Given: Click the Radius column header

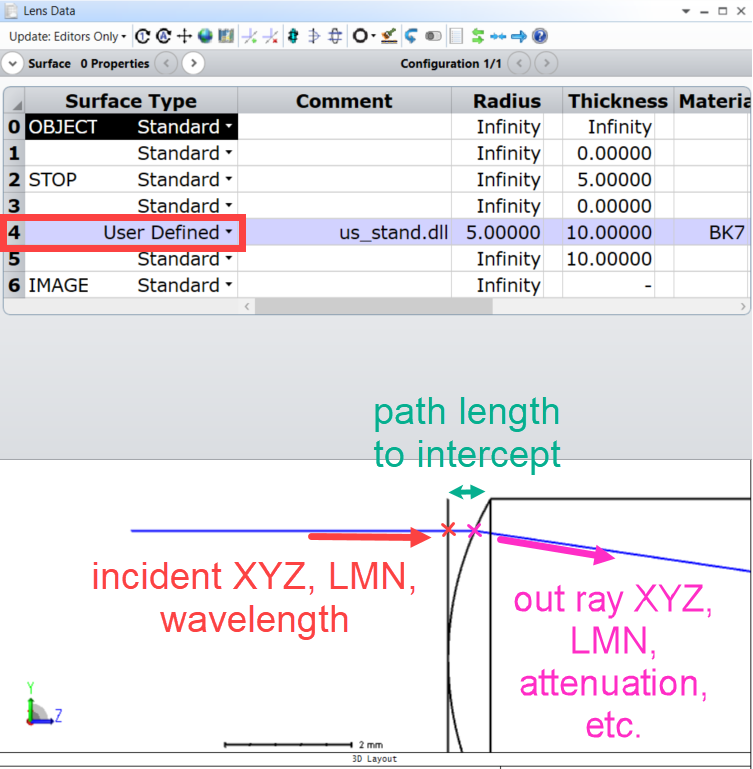Looking at the screenshot, I should click(507, 101).
